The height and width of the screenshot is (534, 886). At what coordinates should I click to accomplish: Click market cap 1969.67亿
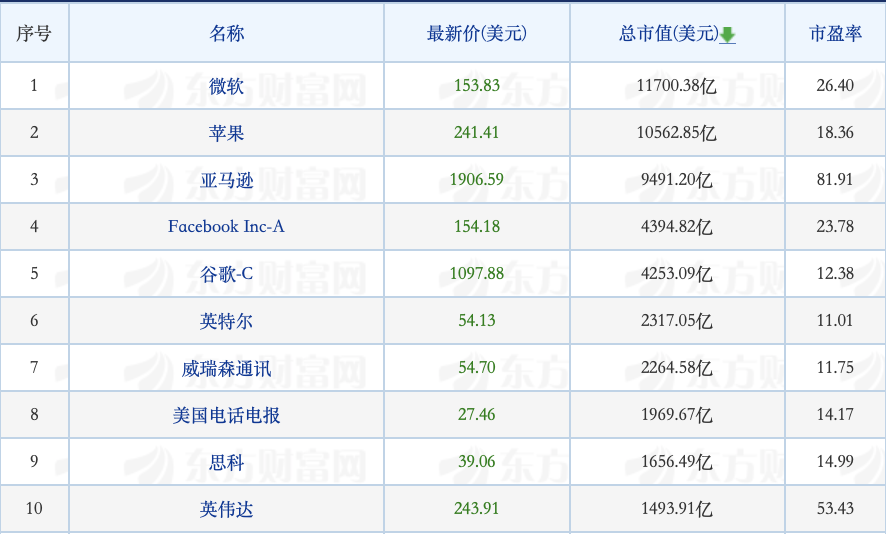tap(676, 414)
